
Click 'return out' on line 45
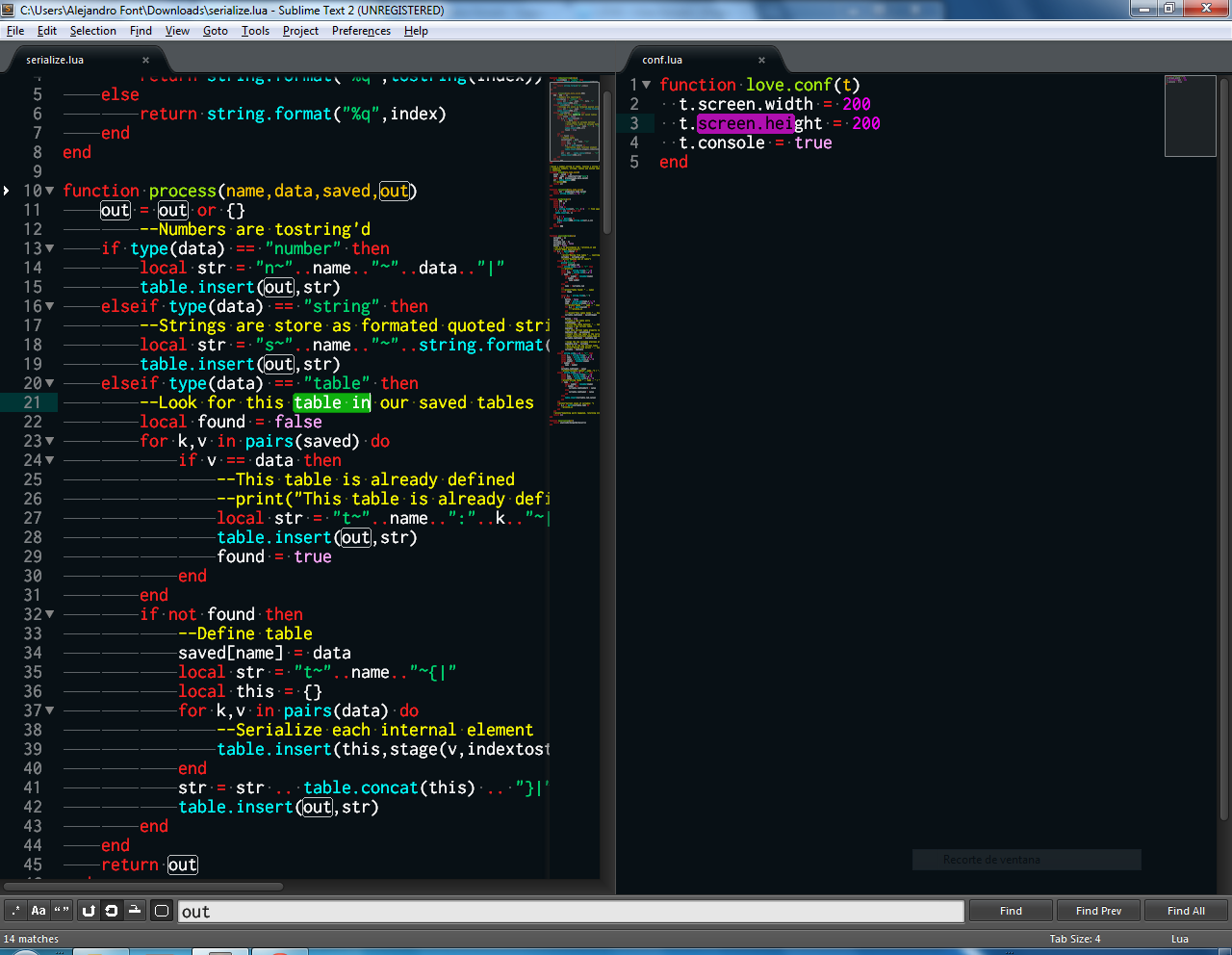pyautogui.click(x=149, y=865)
